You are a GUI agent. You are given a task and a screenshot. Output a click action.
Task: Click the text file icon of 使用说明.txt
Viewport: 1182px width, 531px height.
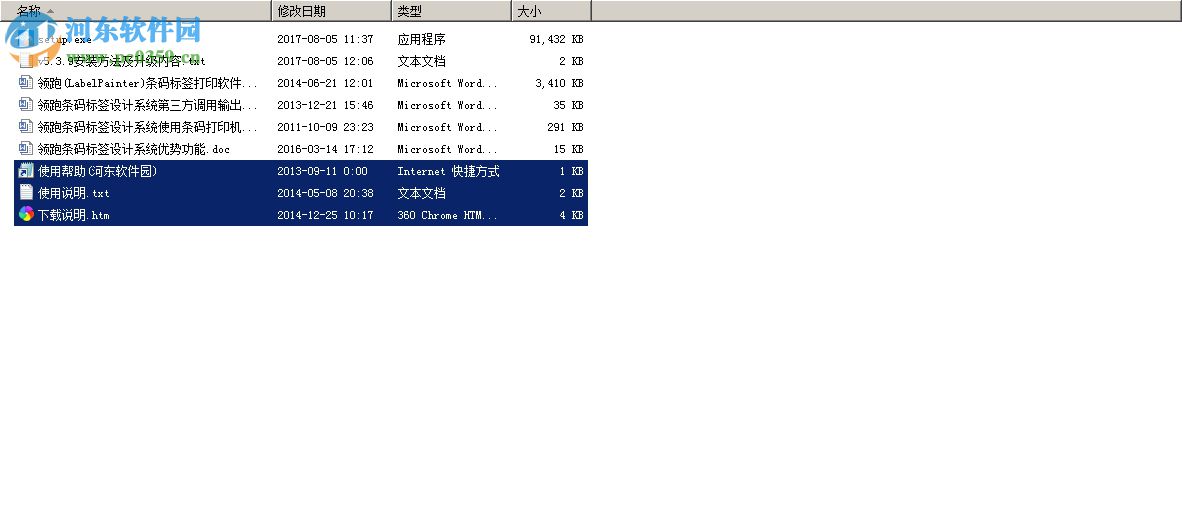pos(26,193)
